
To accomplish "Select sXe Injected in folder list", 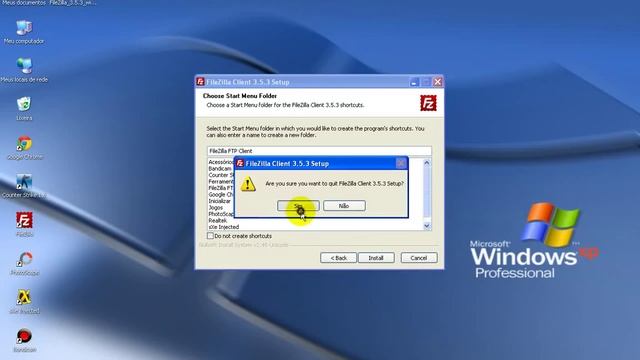I will tap(224, 227).
